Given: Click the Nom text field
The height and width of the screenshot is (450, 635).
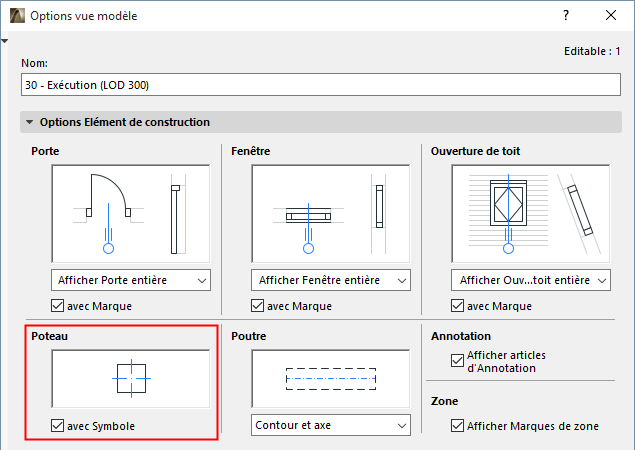Looking at the screenshot, I should click(x=320, y=85).
